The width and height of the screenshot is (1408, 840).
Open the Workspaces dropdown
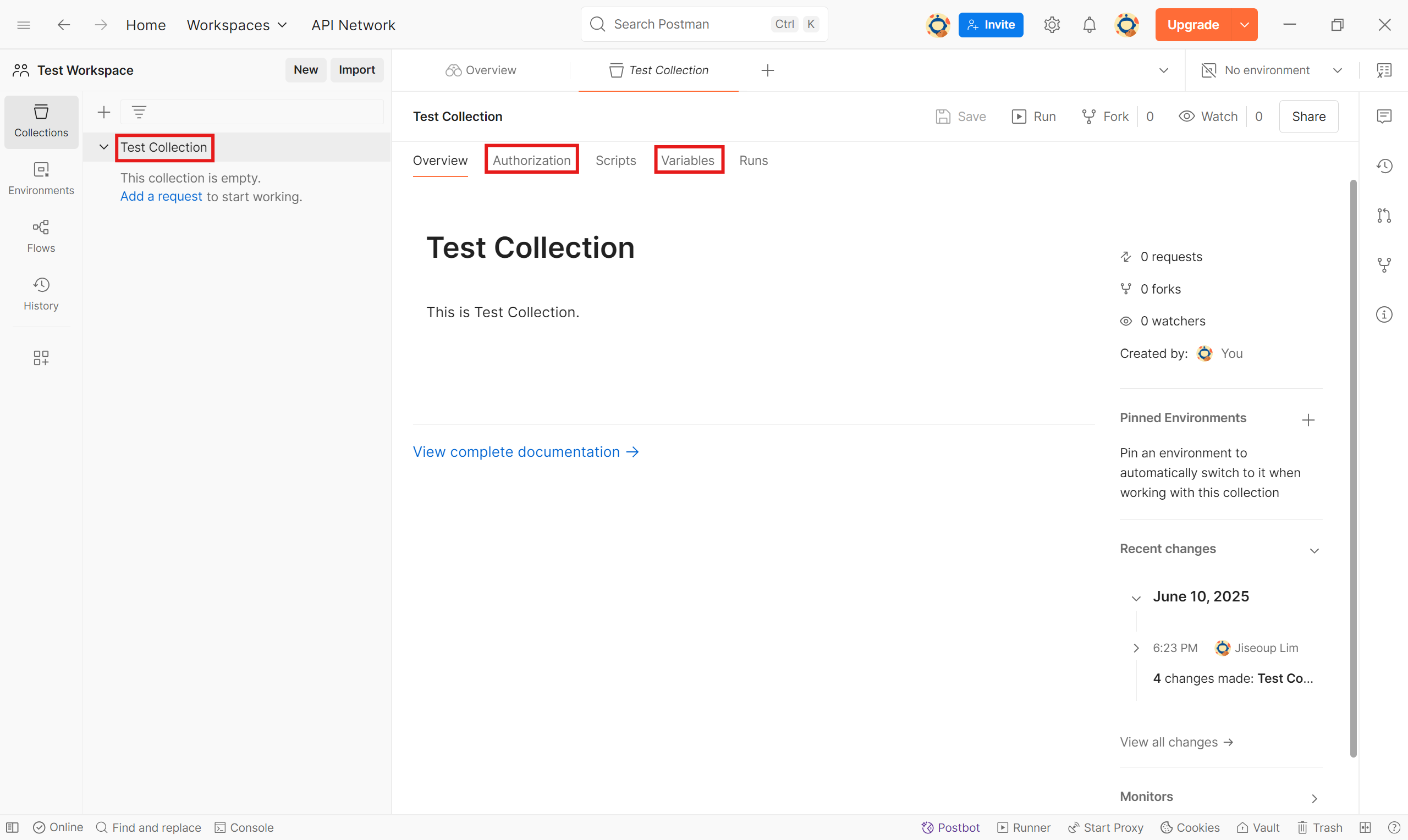(x=237, y=25)
